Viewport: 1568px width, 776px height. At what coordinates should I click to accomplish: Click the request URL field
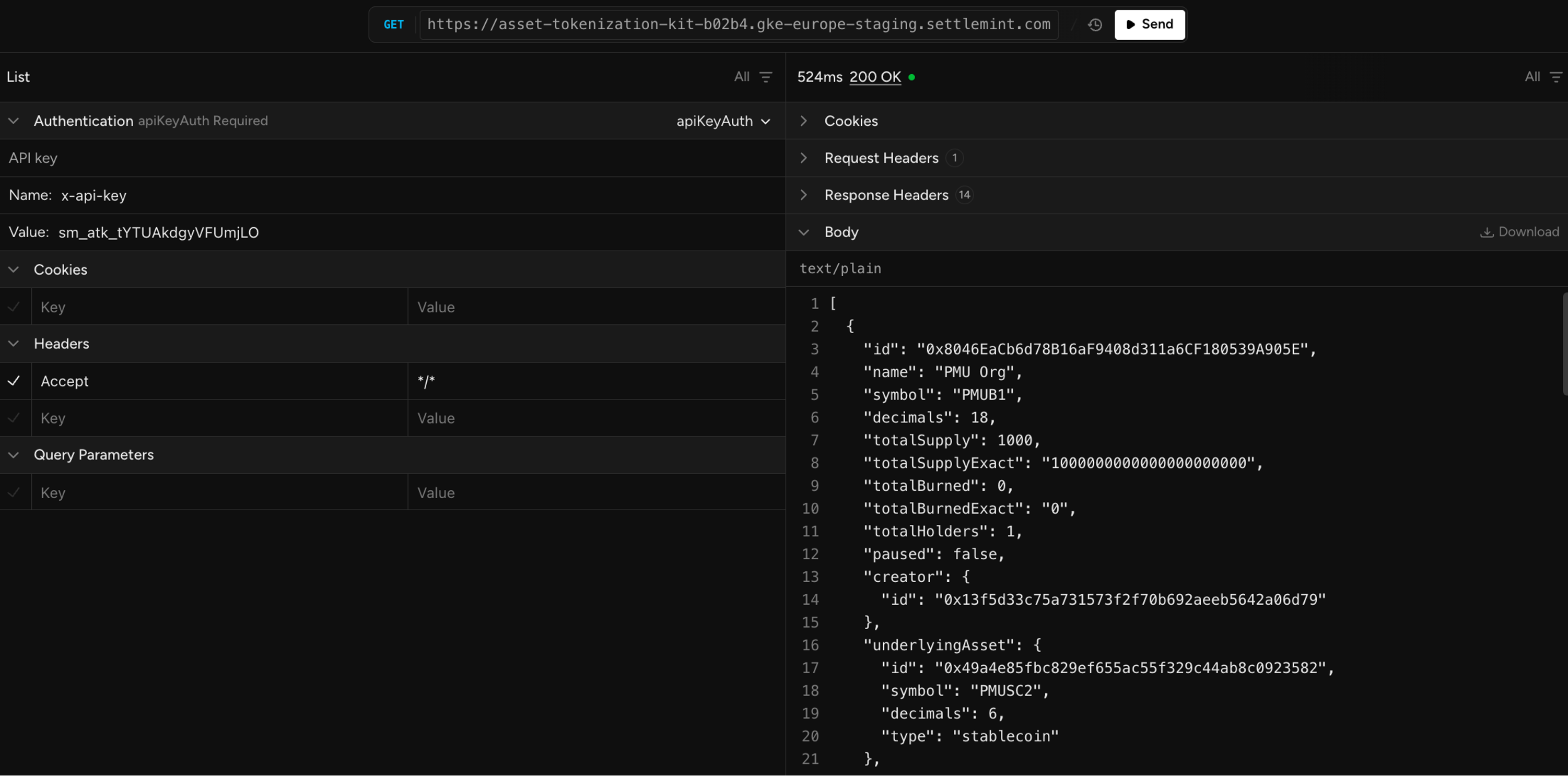coord(739,25)
